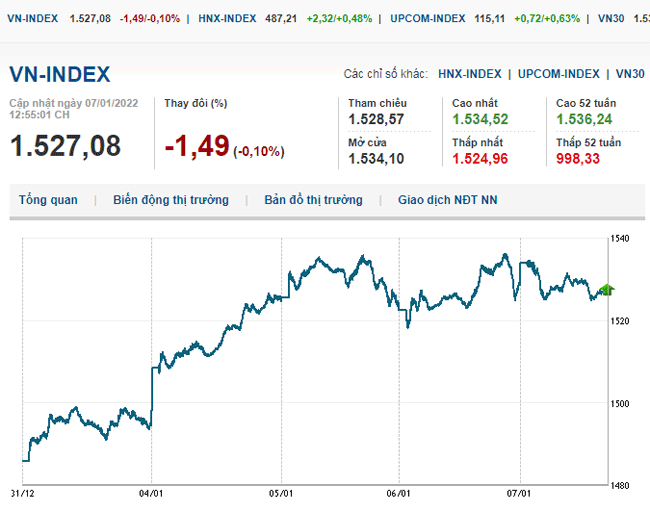Click the 31/12 date on the chart axis
The image size is (650, 511).
tap(22, 494)
